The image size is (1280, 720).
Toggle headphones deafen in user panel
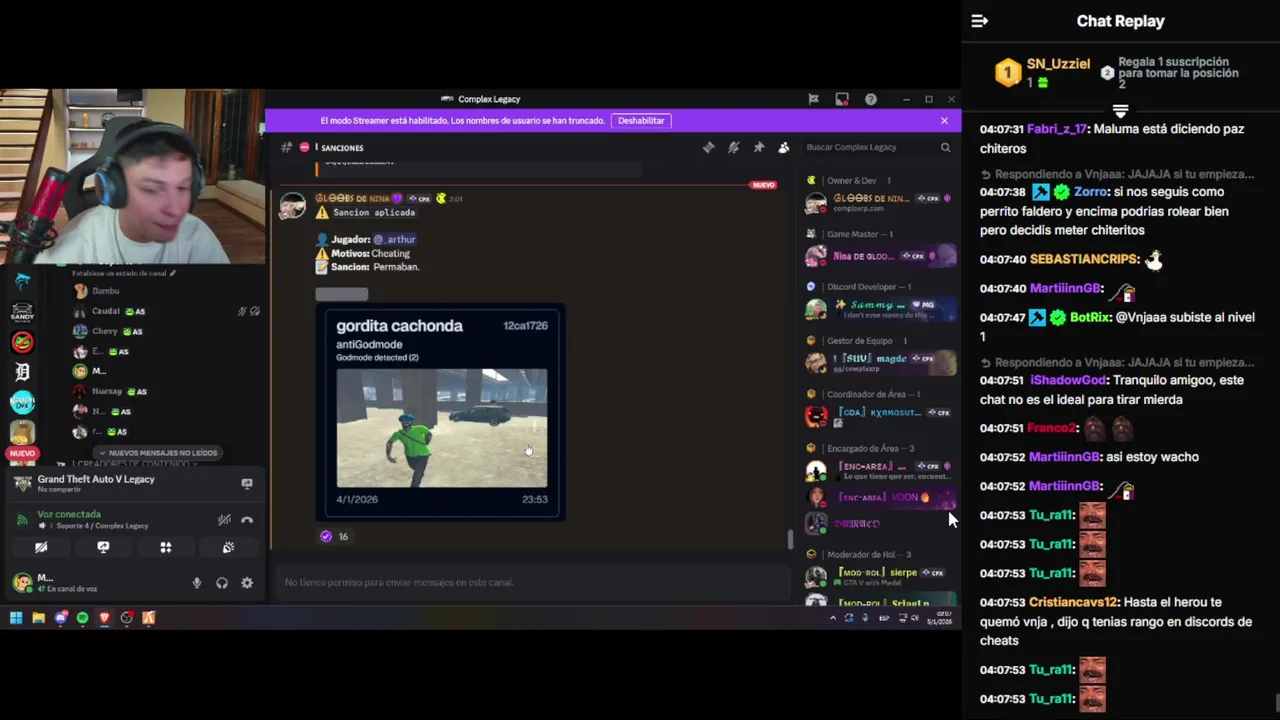[x=222, y=583]
